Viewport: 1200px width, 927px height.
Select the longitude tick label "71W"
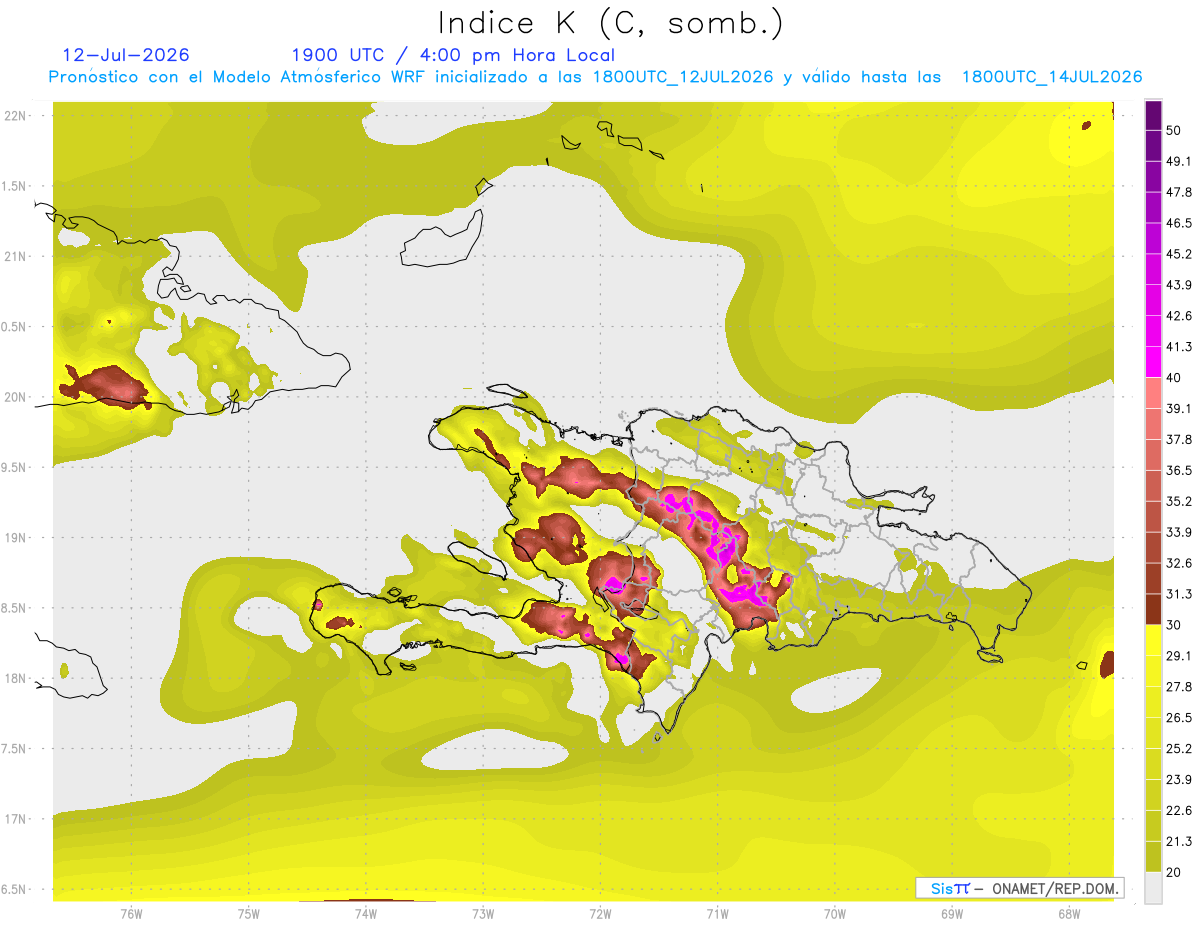point(717,914)
